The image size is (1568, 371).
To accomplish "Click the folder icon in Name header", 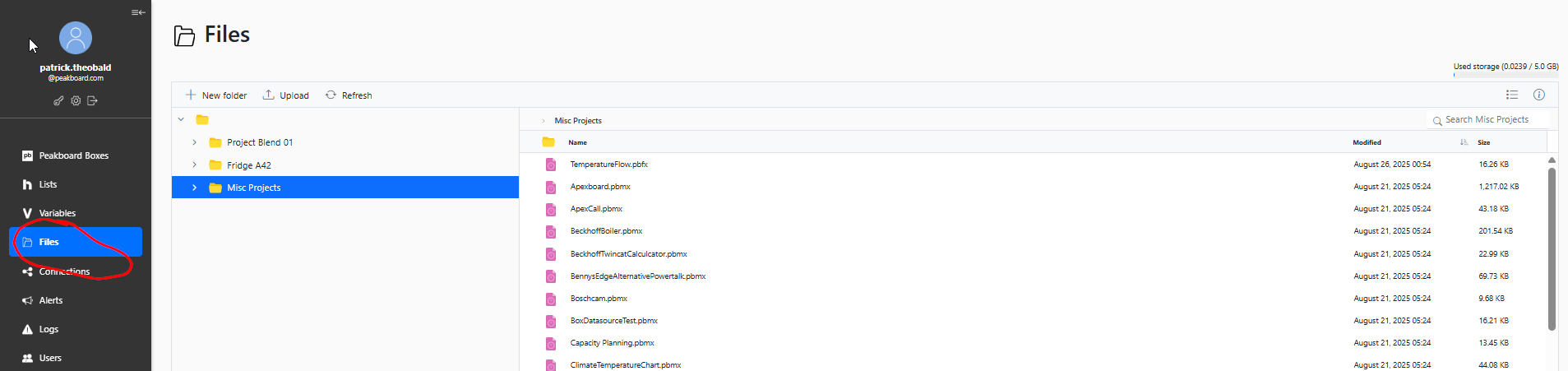I will click(548, 141).
